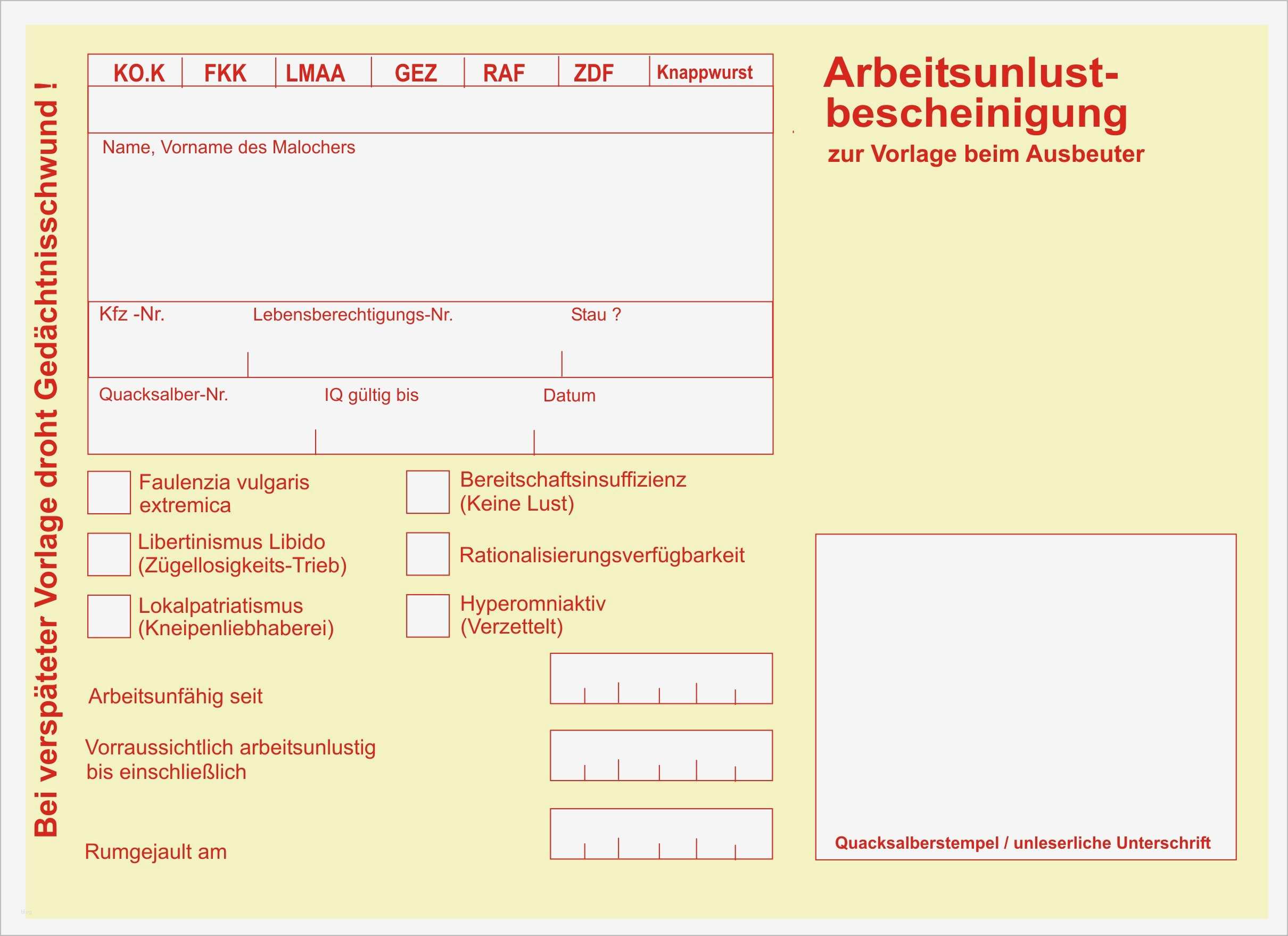Select the ZDF column header
Screen dimensions: 1288x936
pyautogui.click(x=589, y=72)
